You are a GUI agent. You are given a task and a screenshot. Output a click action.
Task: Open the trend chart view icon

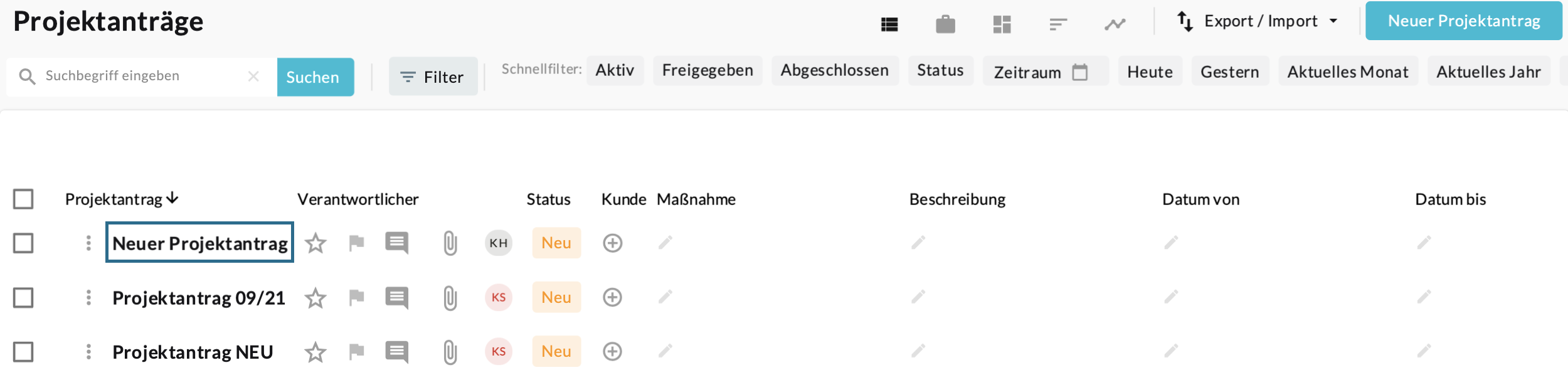click(x=1115, y=24)
